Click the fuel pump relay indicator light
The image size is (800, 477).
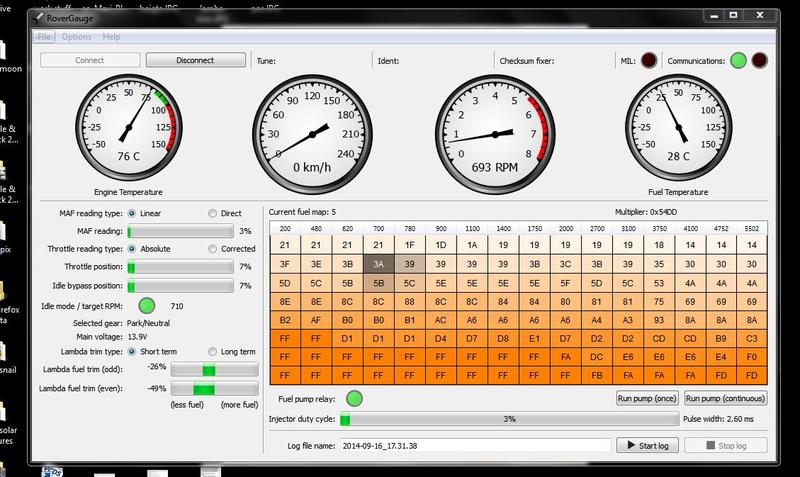point(353,399)
